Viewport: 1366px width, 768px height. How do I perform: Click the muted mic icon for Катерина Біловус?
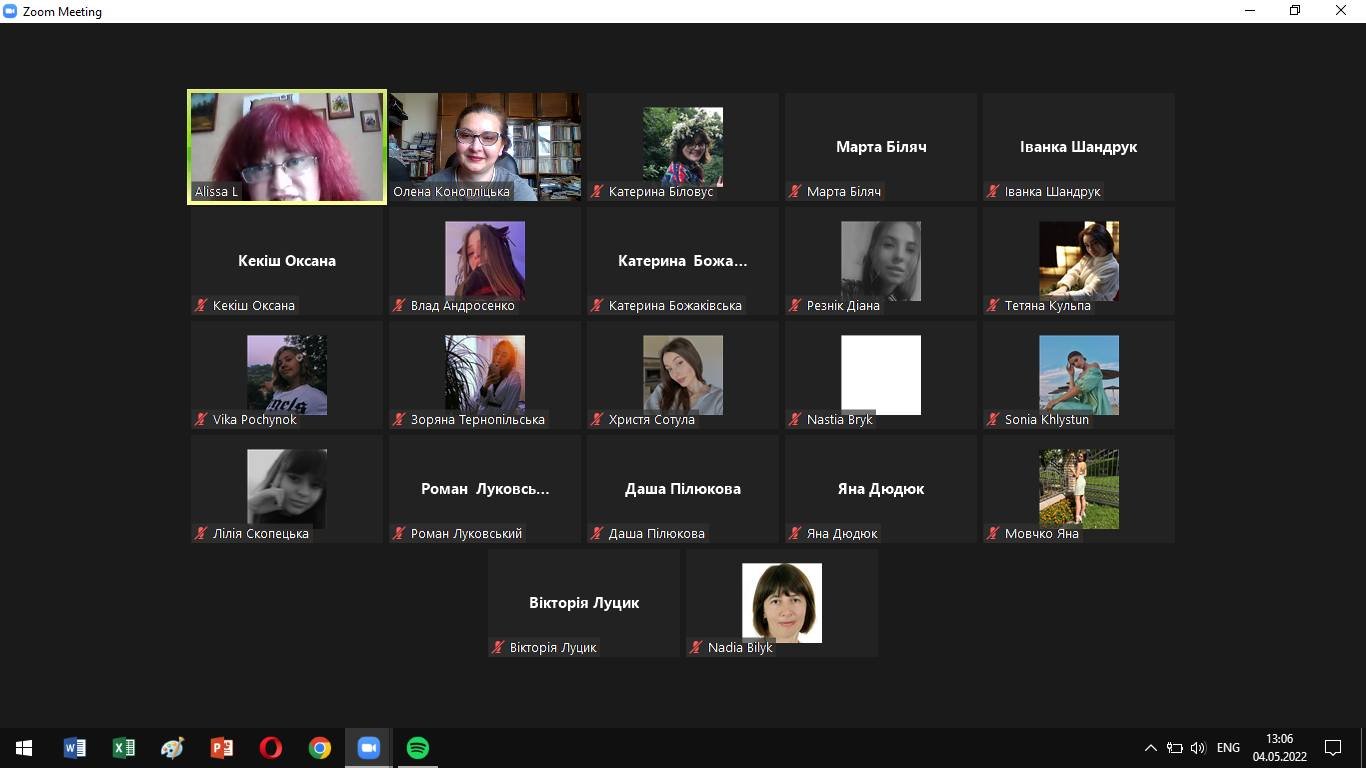click(598, 191)
